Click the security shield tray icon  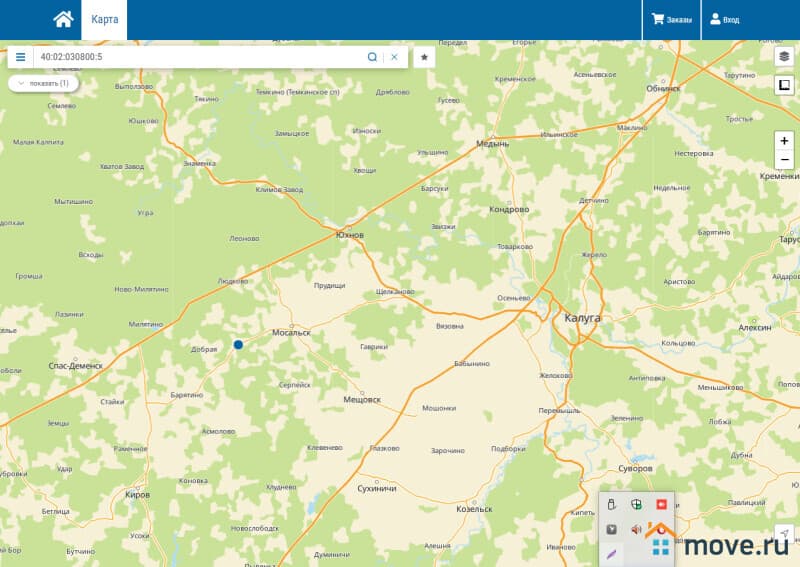click(636, 503)
